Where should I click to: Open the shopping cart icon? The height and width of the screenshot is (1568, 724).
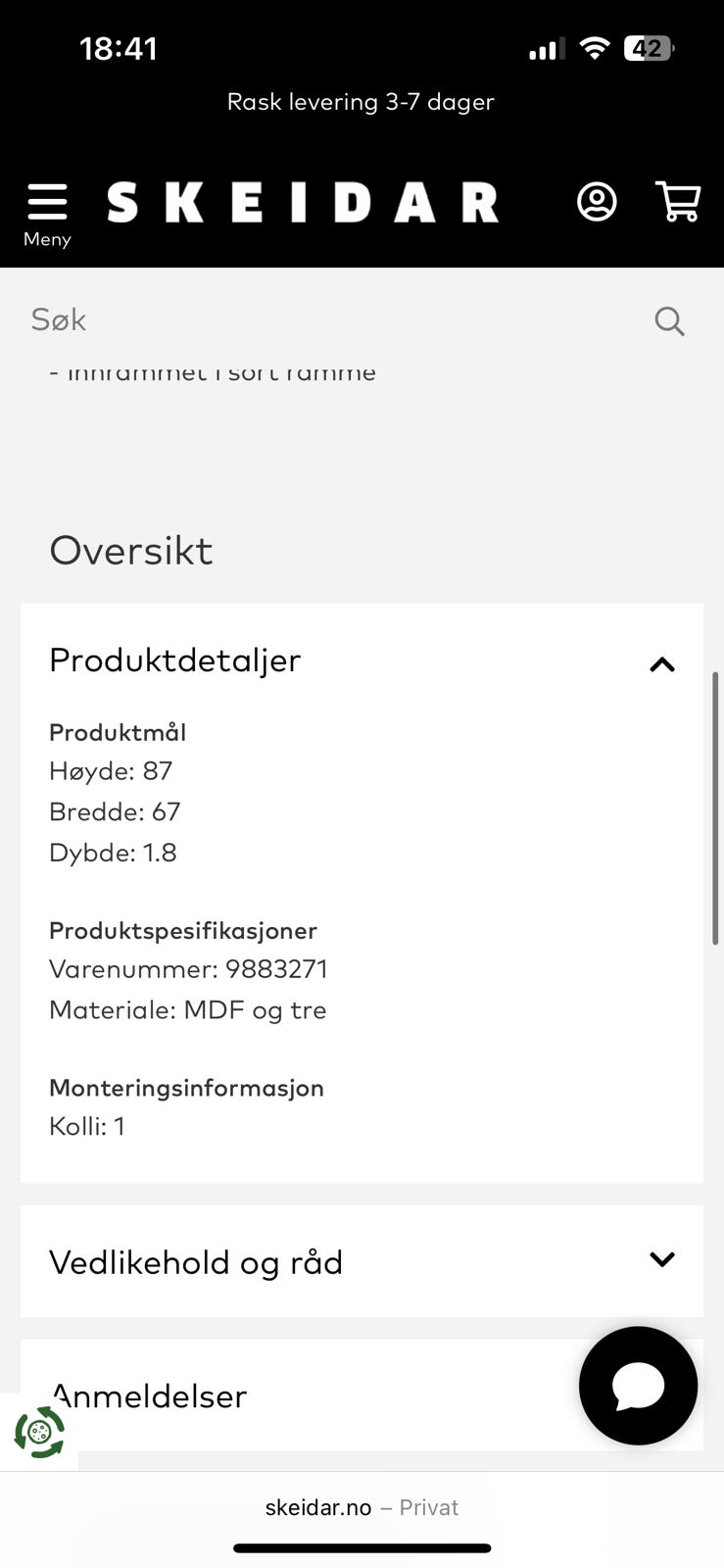coord(677,202)
